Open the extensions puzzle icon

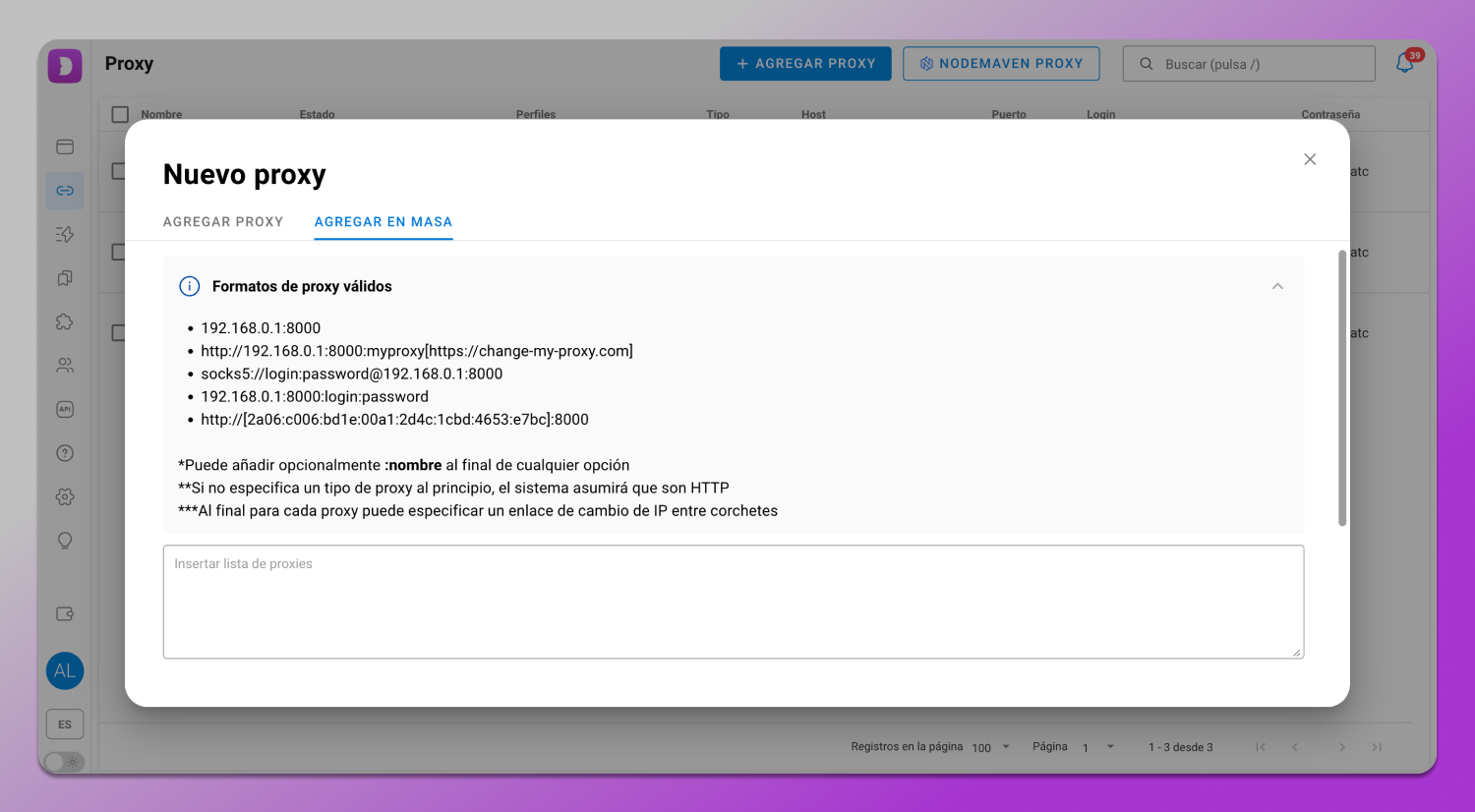pyautogui.click(x=65, y=322)
